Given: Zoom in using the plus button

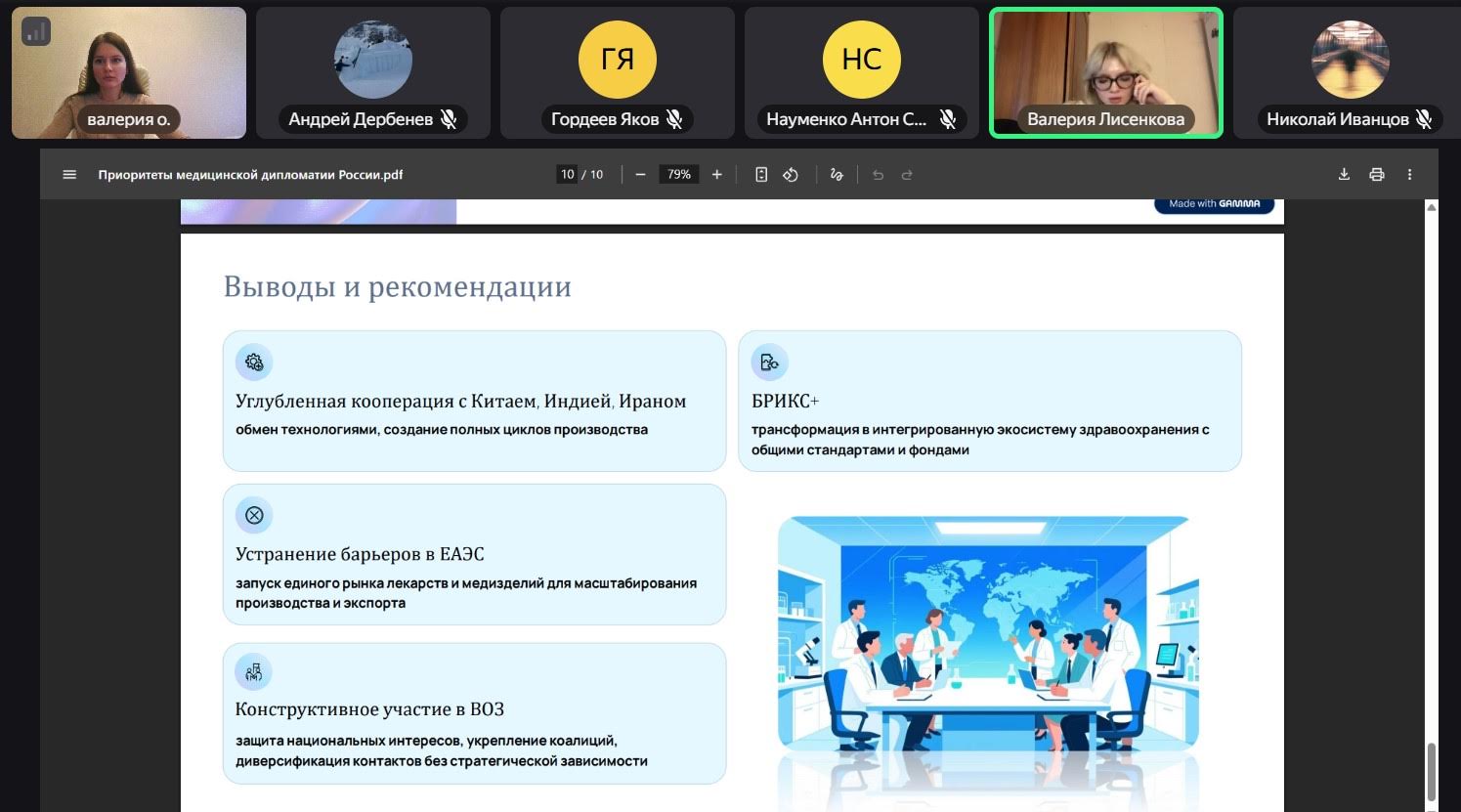Looking at the screenshot, I should (716, 175).
